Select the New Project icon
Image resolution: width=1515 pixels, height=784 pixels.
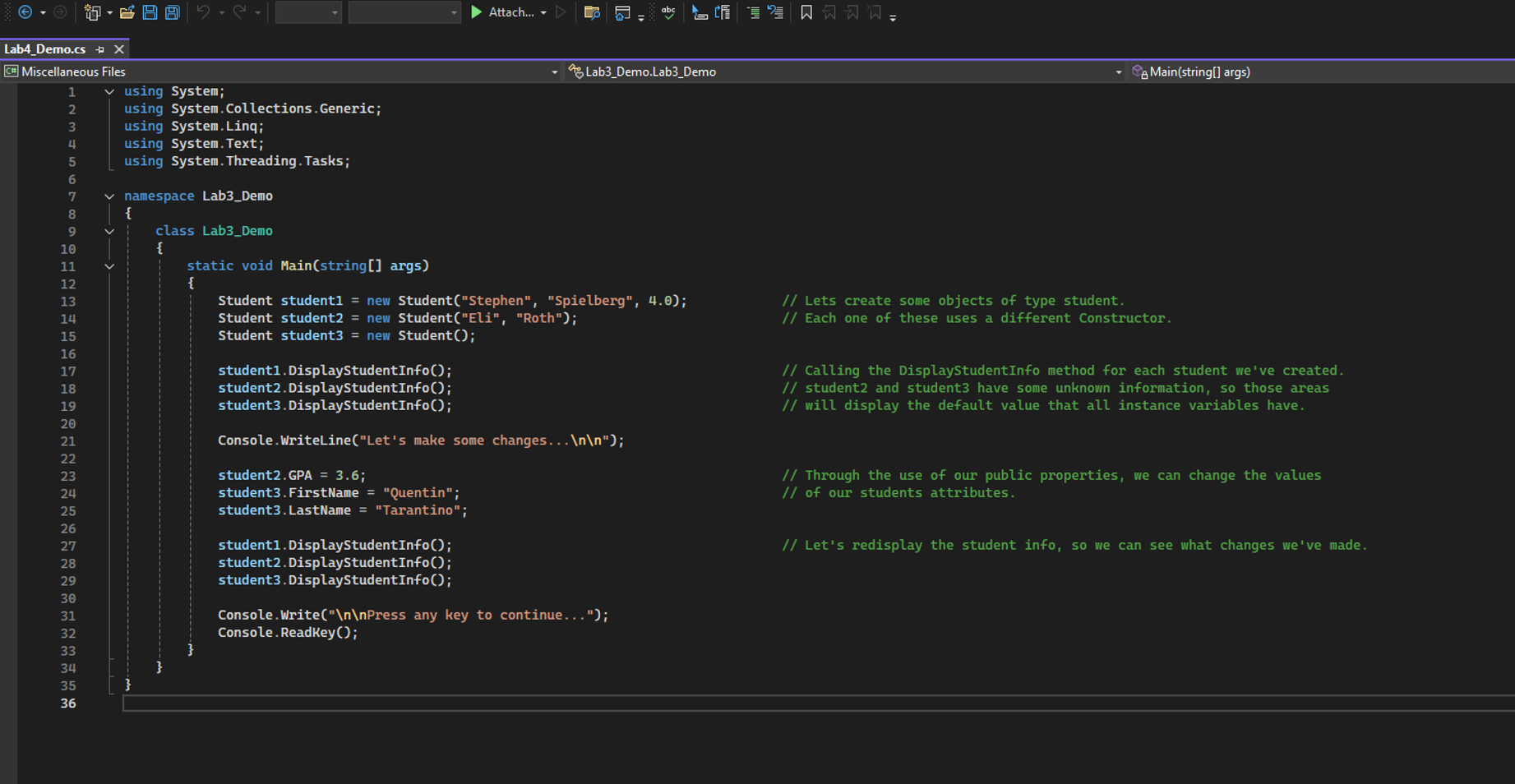(x=92, y=12)
